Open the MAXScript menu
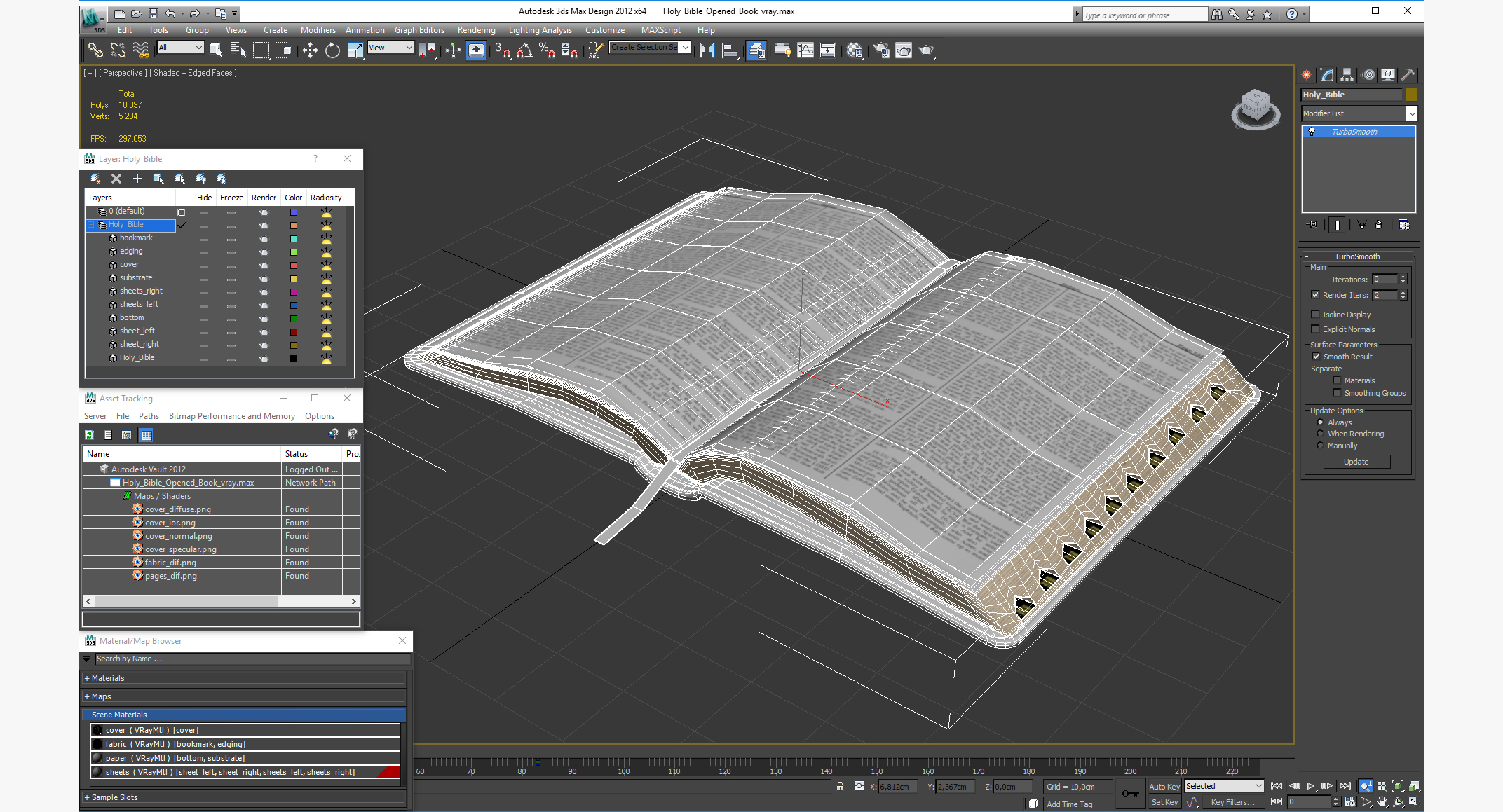The height and width of the screenshot is (812, 1503). coord(660,30)
